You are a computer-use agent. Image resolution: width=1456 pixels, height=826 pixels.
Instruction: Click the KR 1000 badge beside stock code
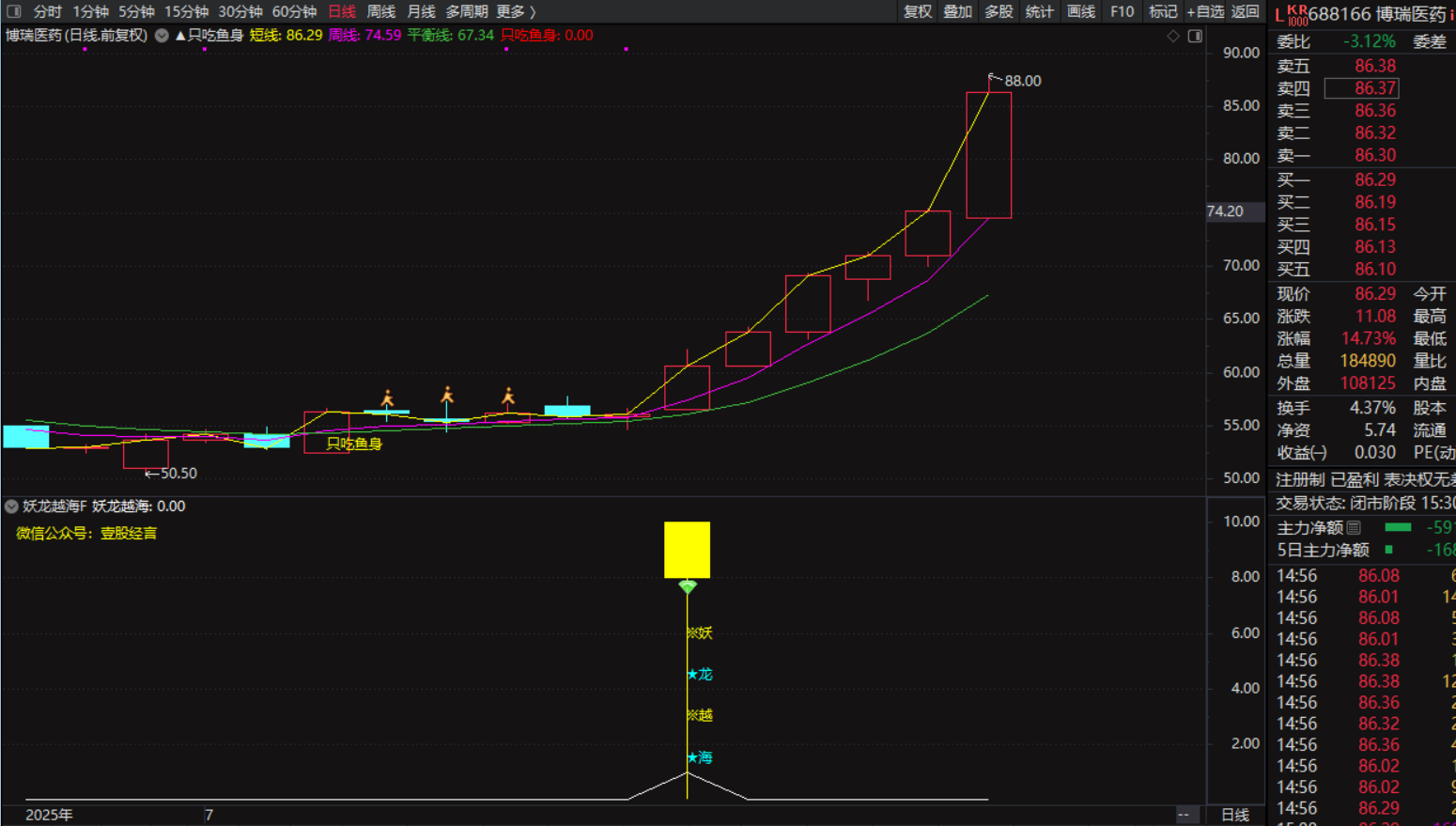click(x=1297, y=15)
